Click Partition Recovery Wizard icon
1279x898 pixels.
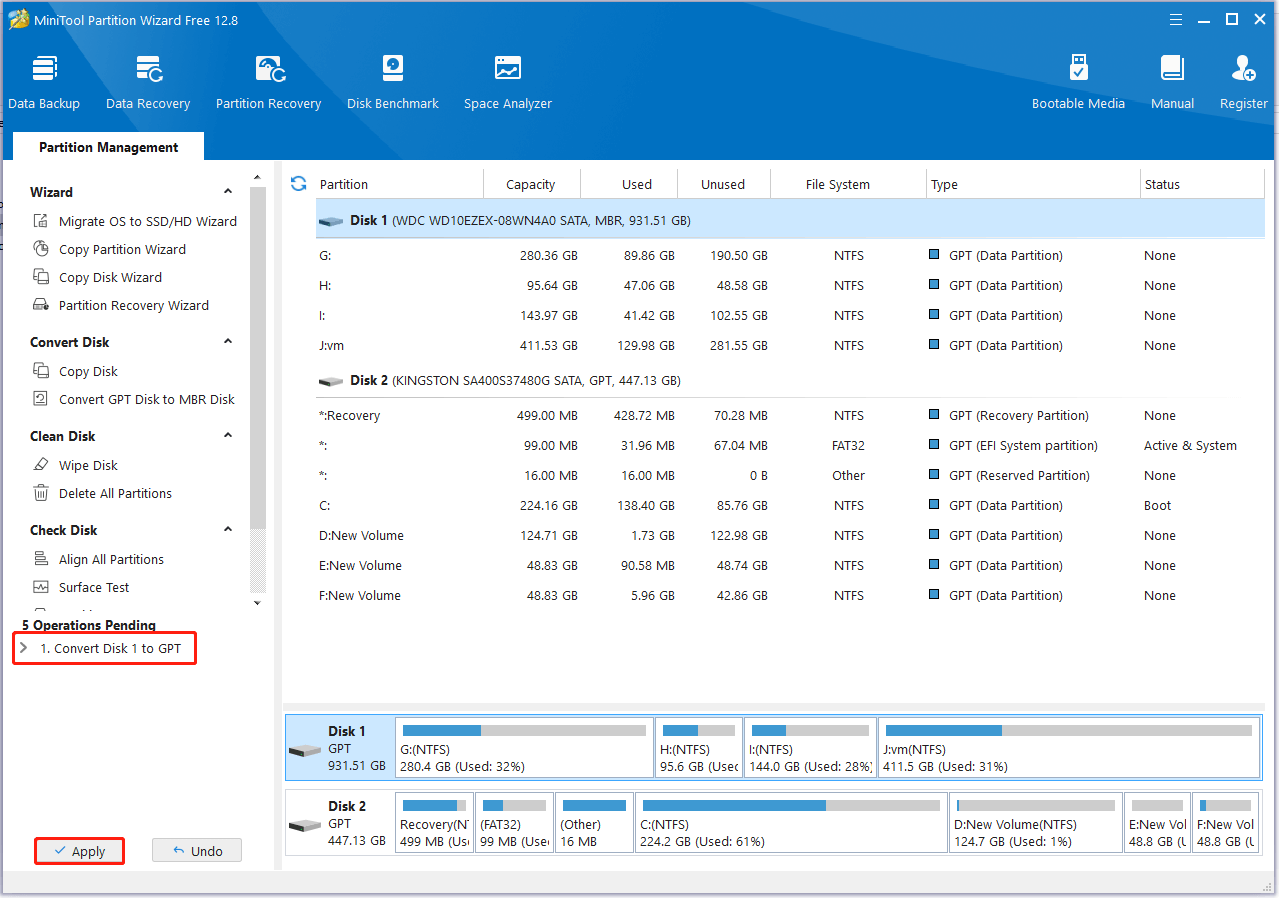pos(41,305)
